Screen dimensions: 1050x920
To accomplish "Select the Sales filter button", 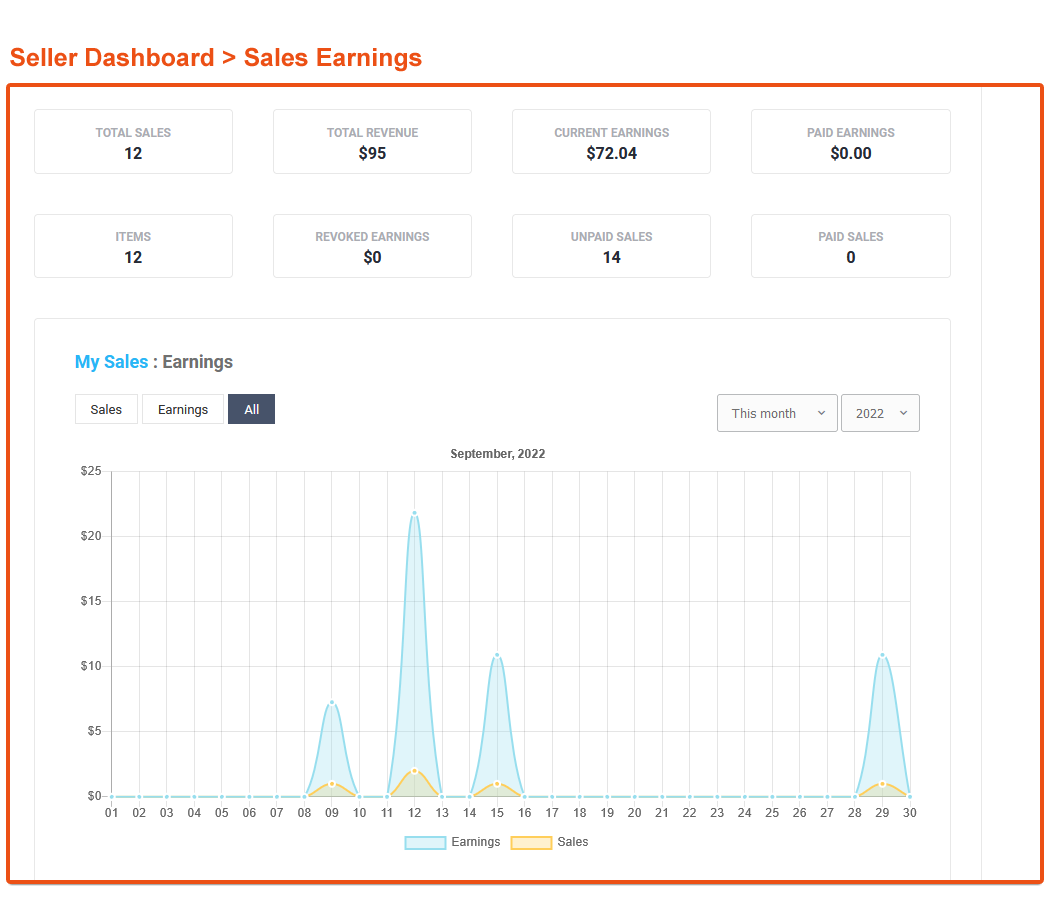I will pos(106,409).
